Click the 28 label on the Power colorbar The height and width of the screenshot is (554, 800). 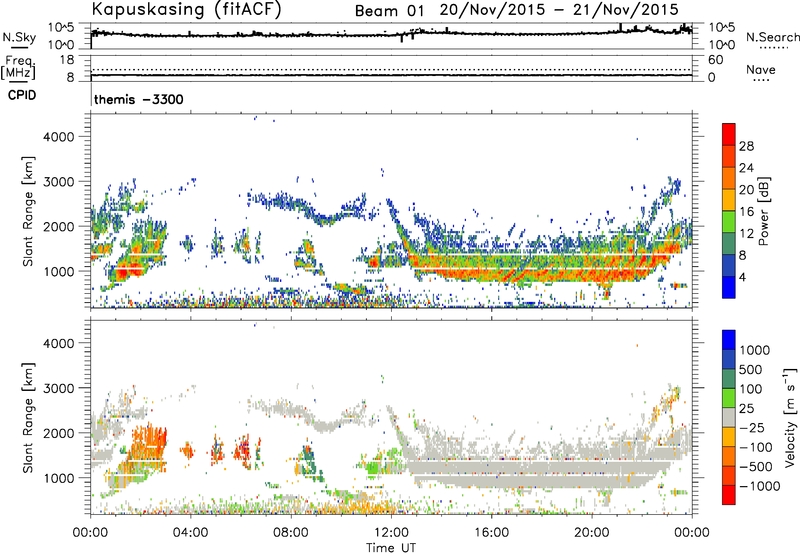tap(746, 146)
